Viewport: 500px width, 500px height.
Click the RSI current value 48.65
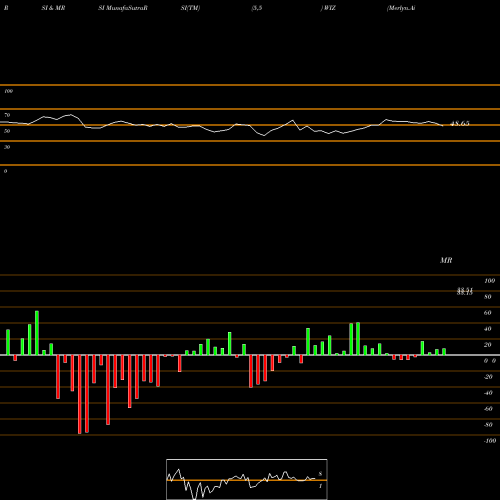pos(460,124)
